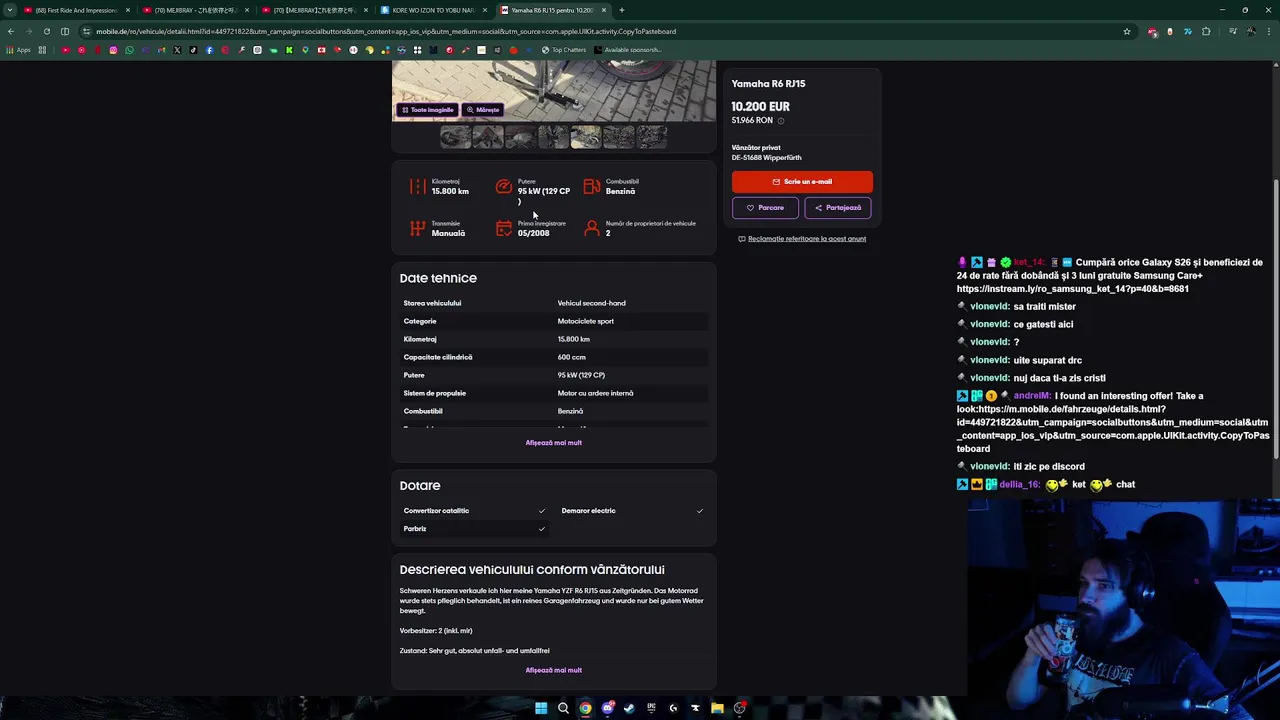
Task: Click the Demaror electric feature row
Action: pyautogui.click(x=632, y=511)
